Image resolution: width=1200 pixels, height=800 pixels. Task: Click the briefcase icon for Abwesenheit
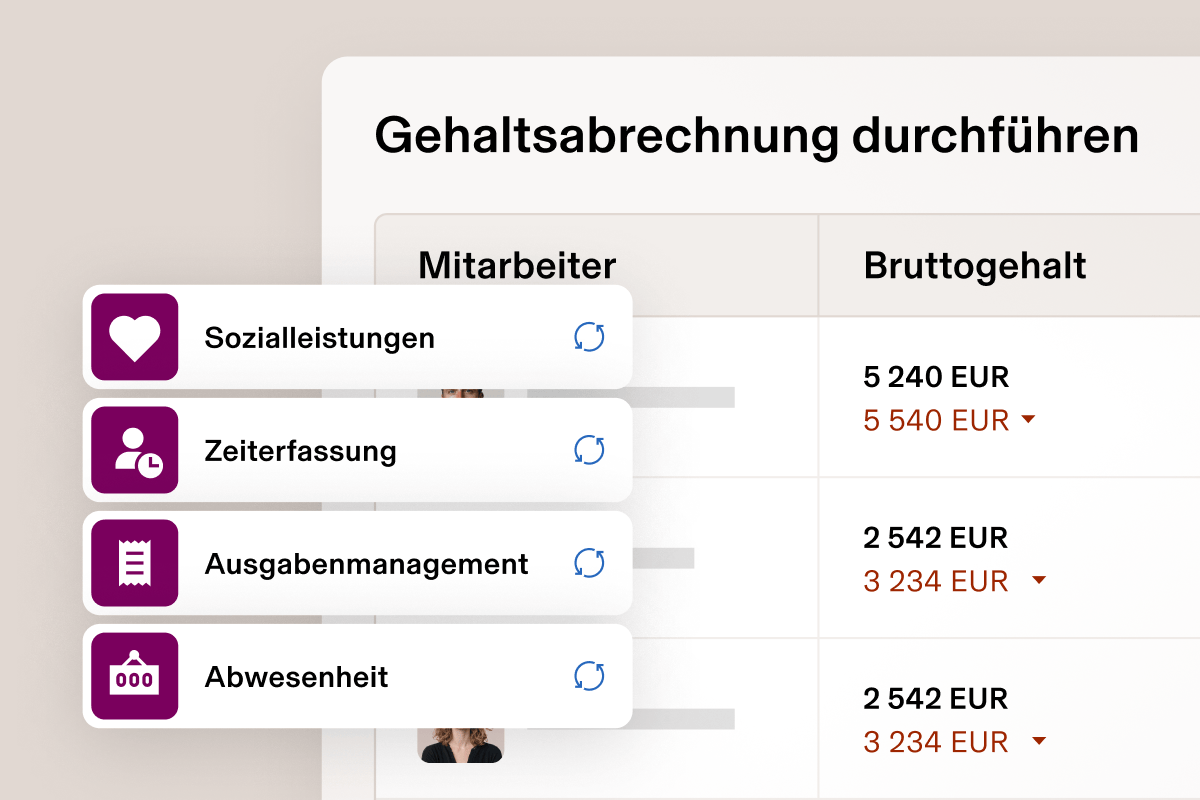click(x=134, y=676)
